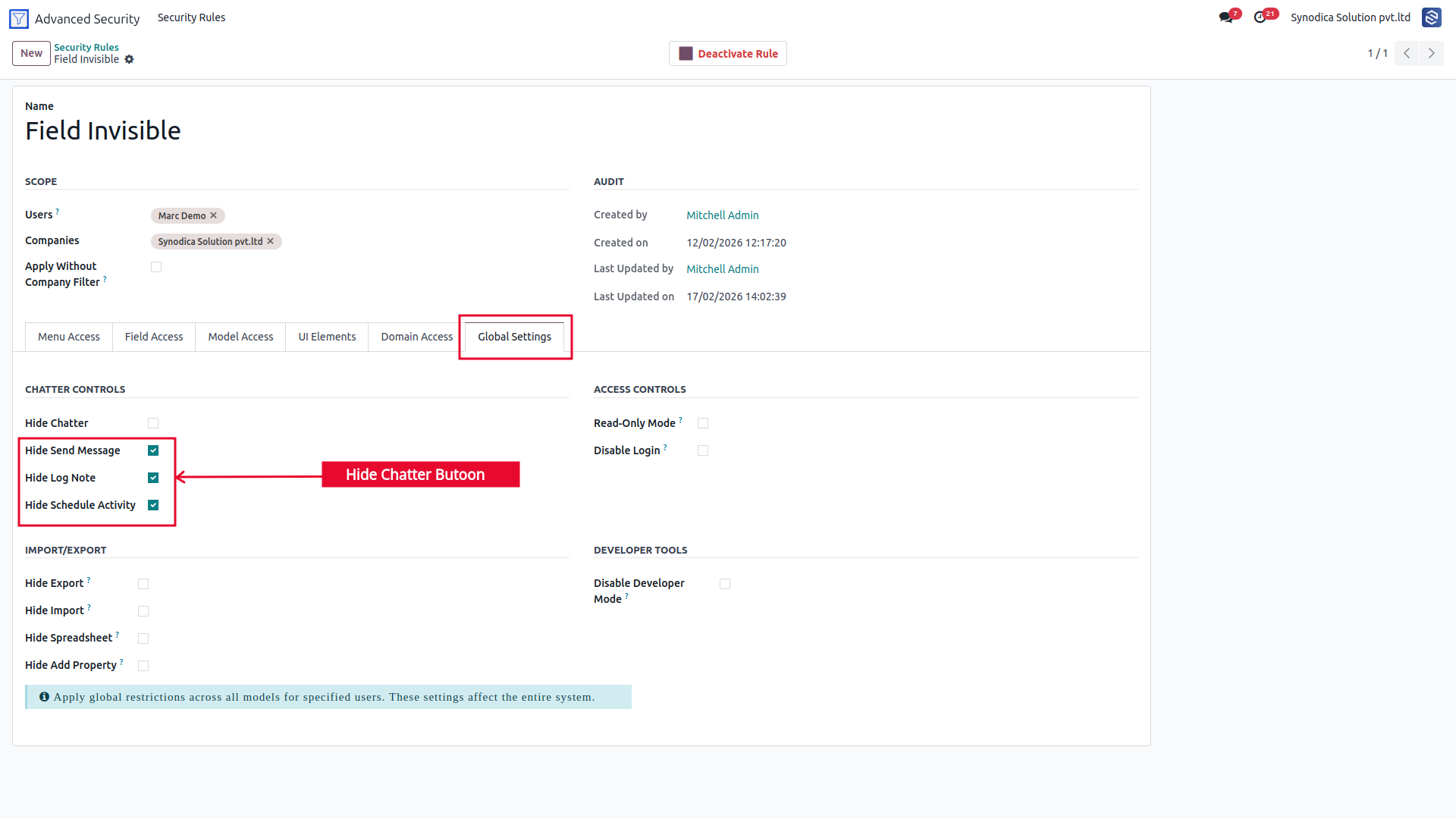Show the Disable Developer Mode help icon
Image resolution: width=1456 pixels, height=819 pixels.
[x=626, y=596]
